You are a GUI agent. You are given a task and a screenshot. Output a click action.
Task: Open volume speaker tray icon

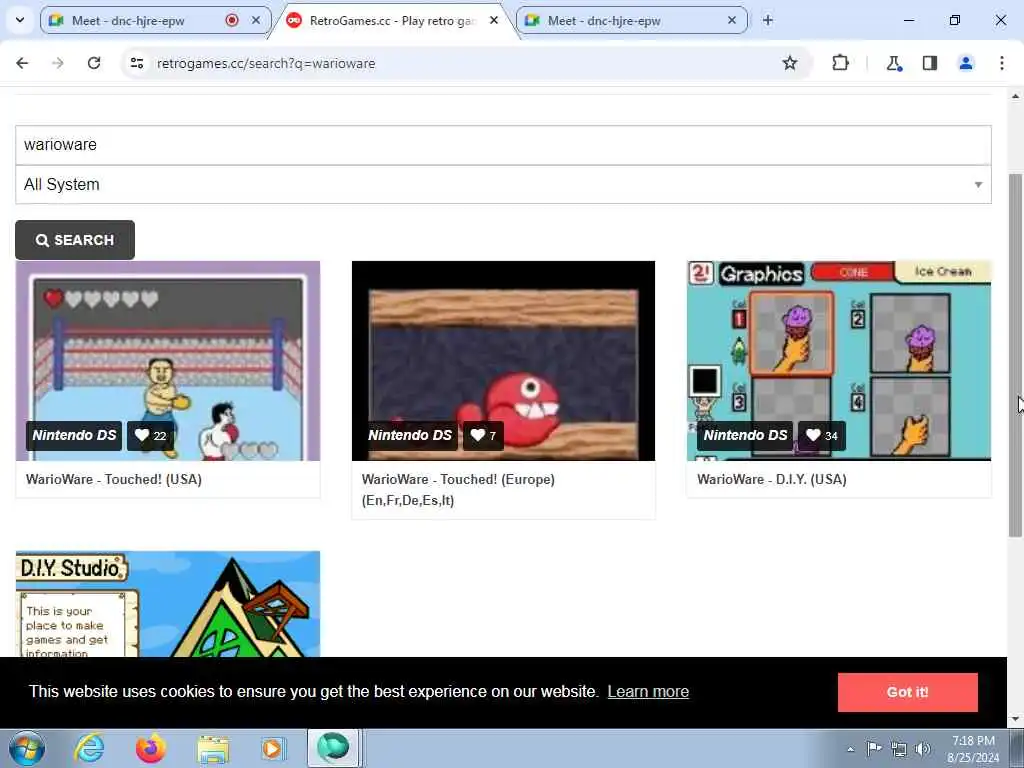tap(923, 749)
